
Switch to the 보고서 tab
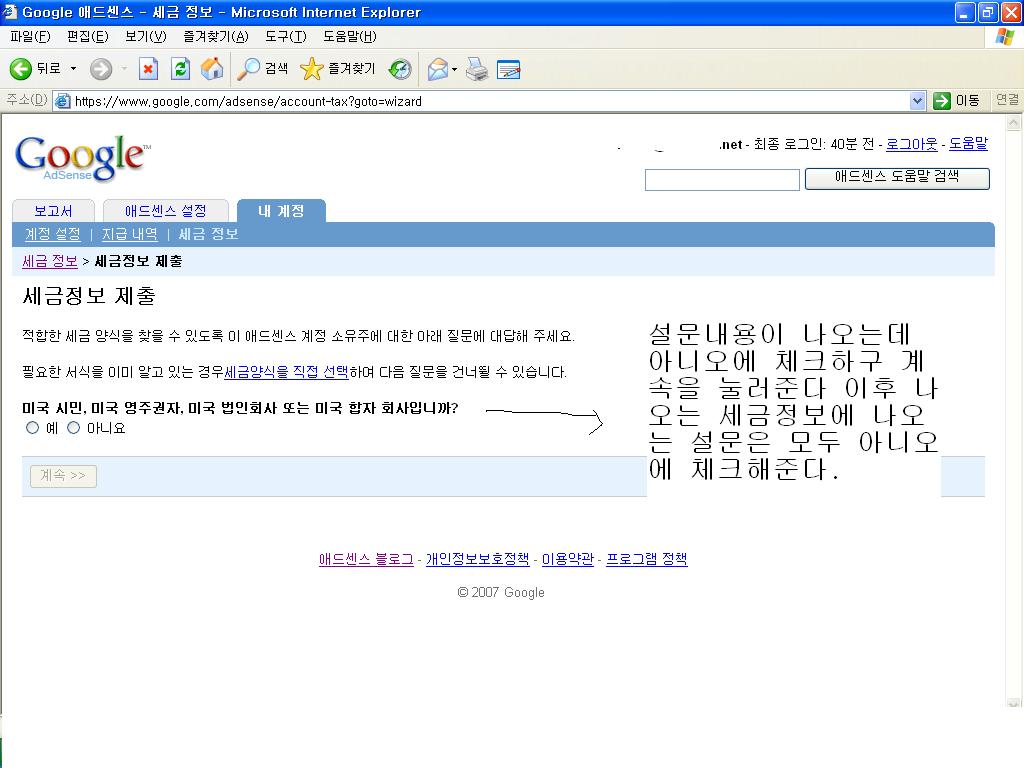point(54,211)
